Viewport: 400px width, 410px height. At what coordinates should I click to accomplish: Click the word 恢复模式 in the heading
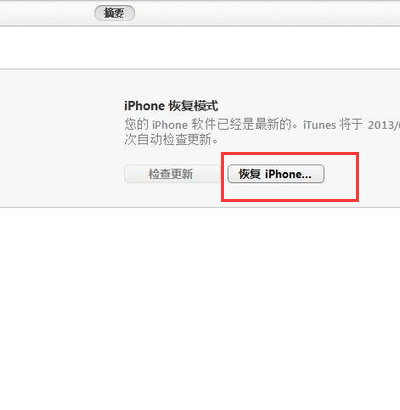193,106
